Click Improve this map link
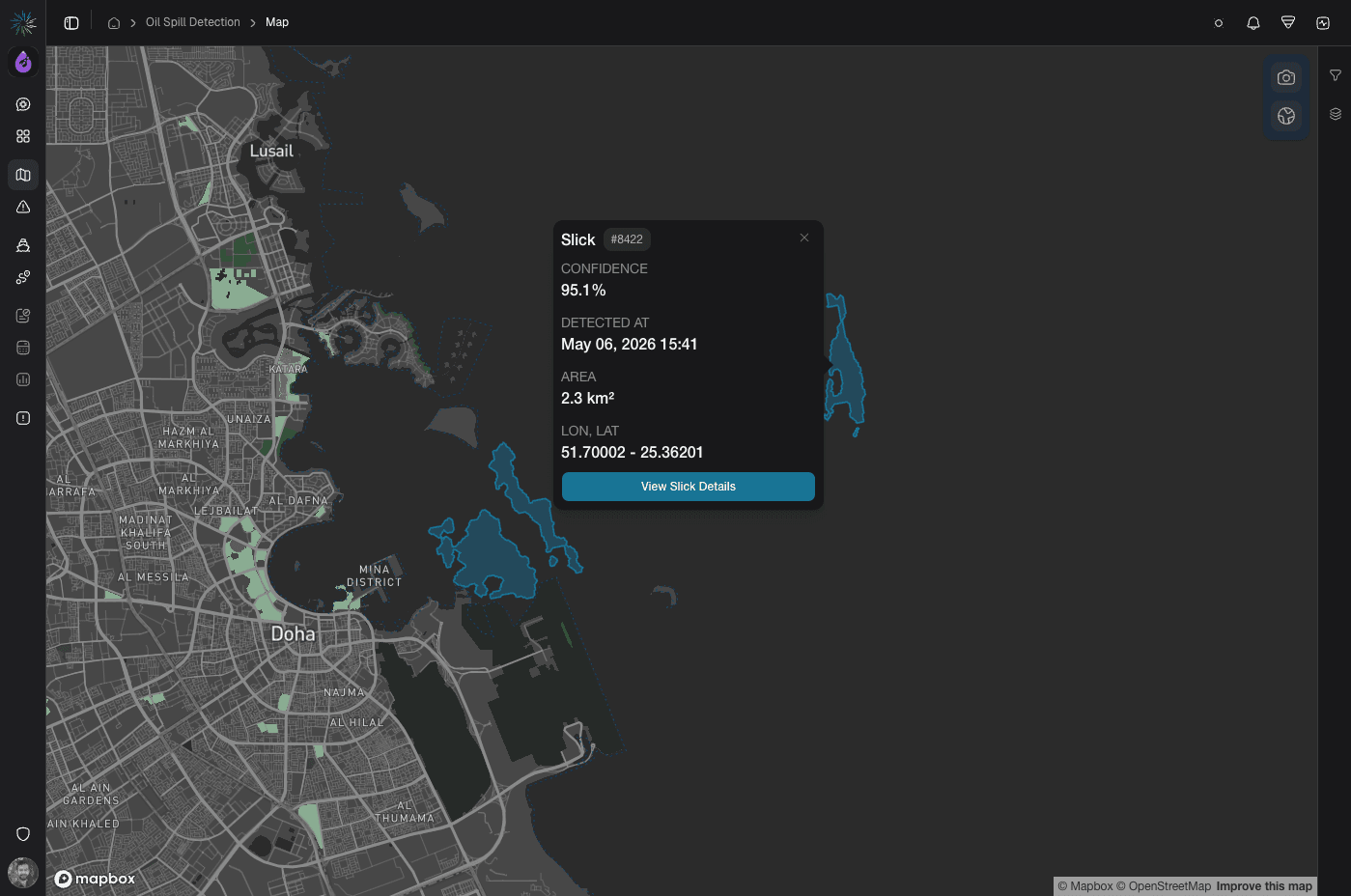This screenshot has width=1351, height=896. pos(1264,886)
